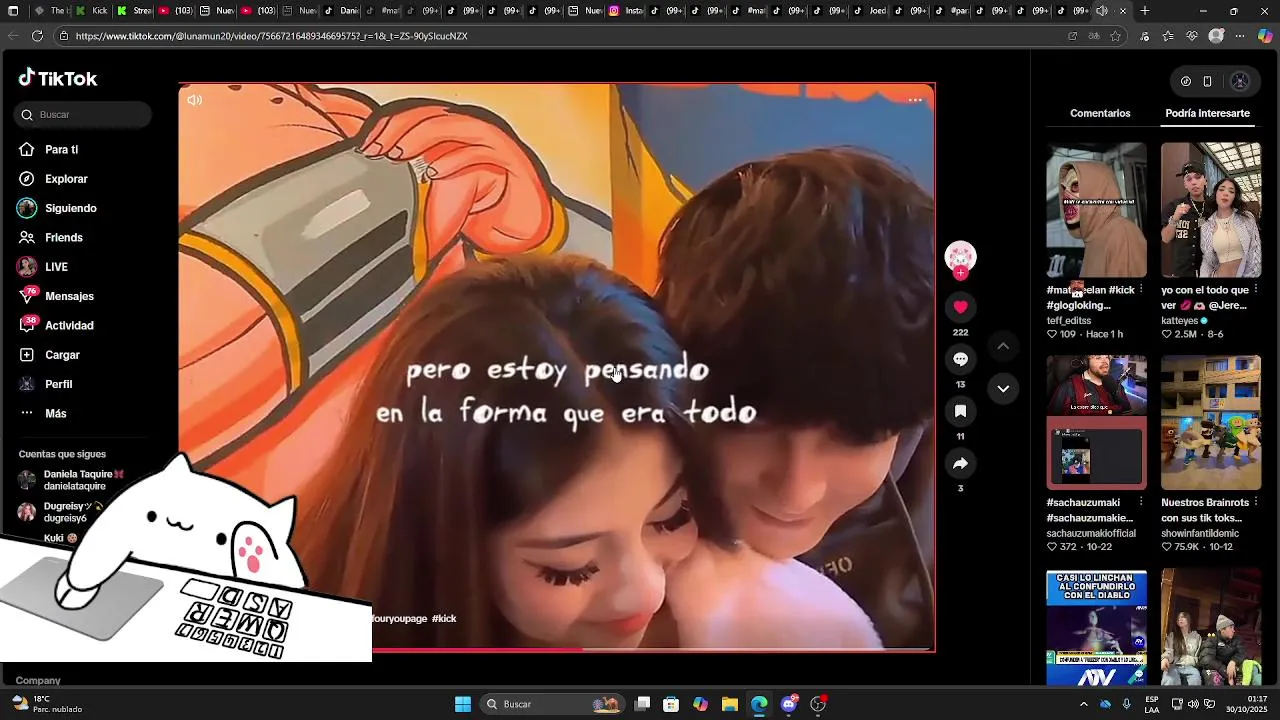1280x720 pixels.
Task: Reload the page in browser
Action: [37, 36]
